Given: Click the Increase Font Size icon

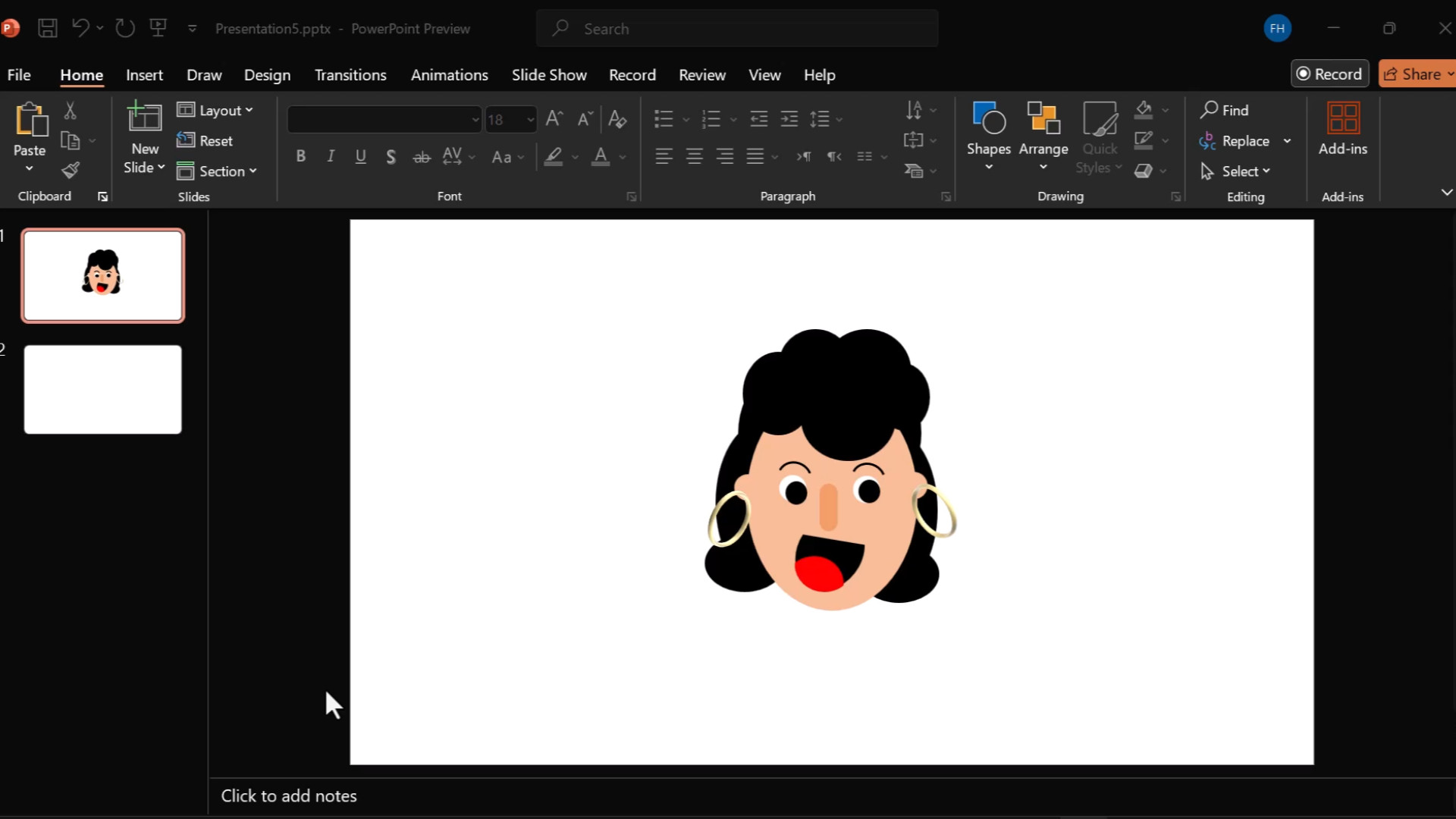Looking at the screenshot, I should 554,119.
